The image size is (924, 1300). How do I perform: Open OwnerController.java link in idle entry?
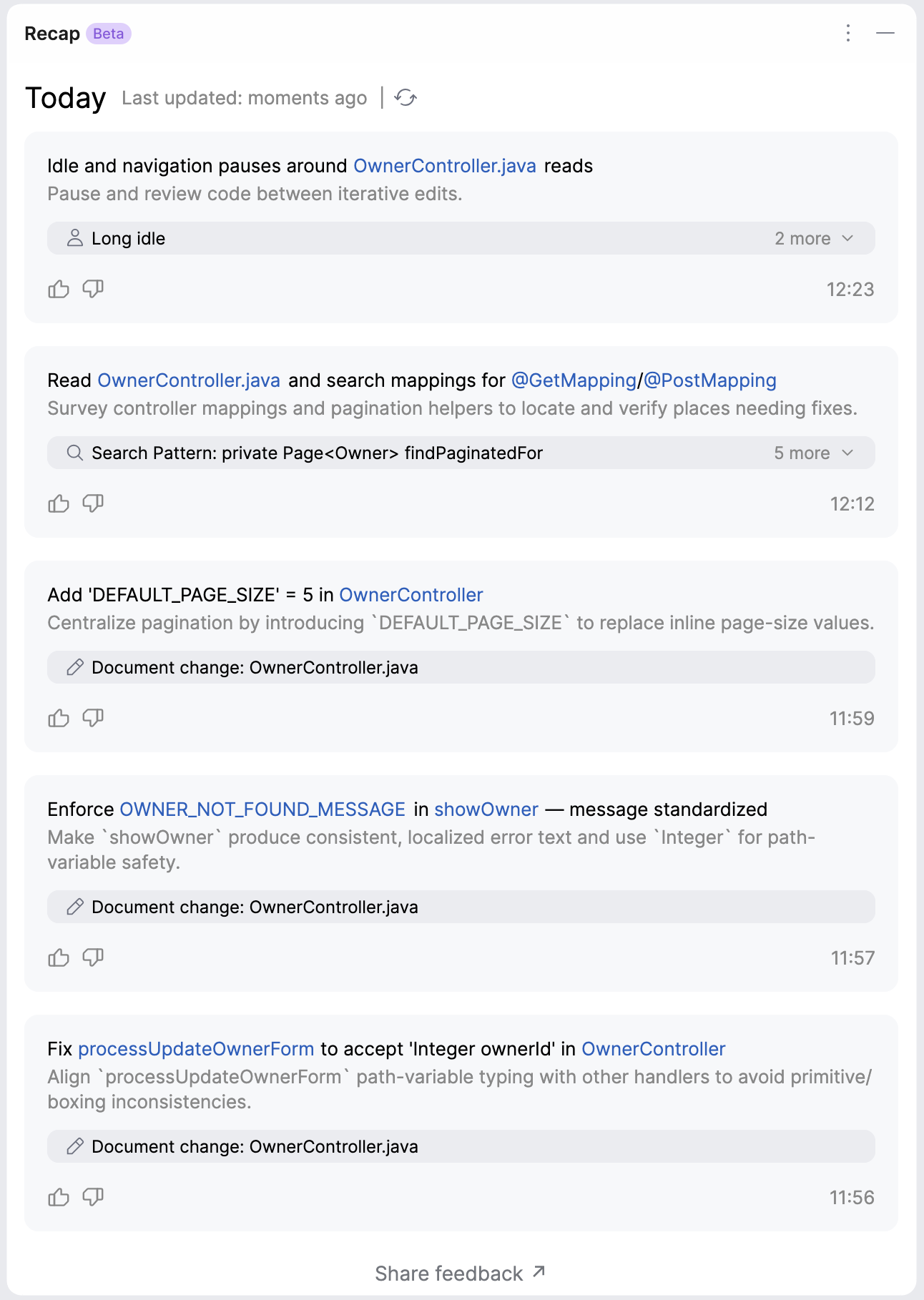click(x=445, y=166)
